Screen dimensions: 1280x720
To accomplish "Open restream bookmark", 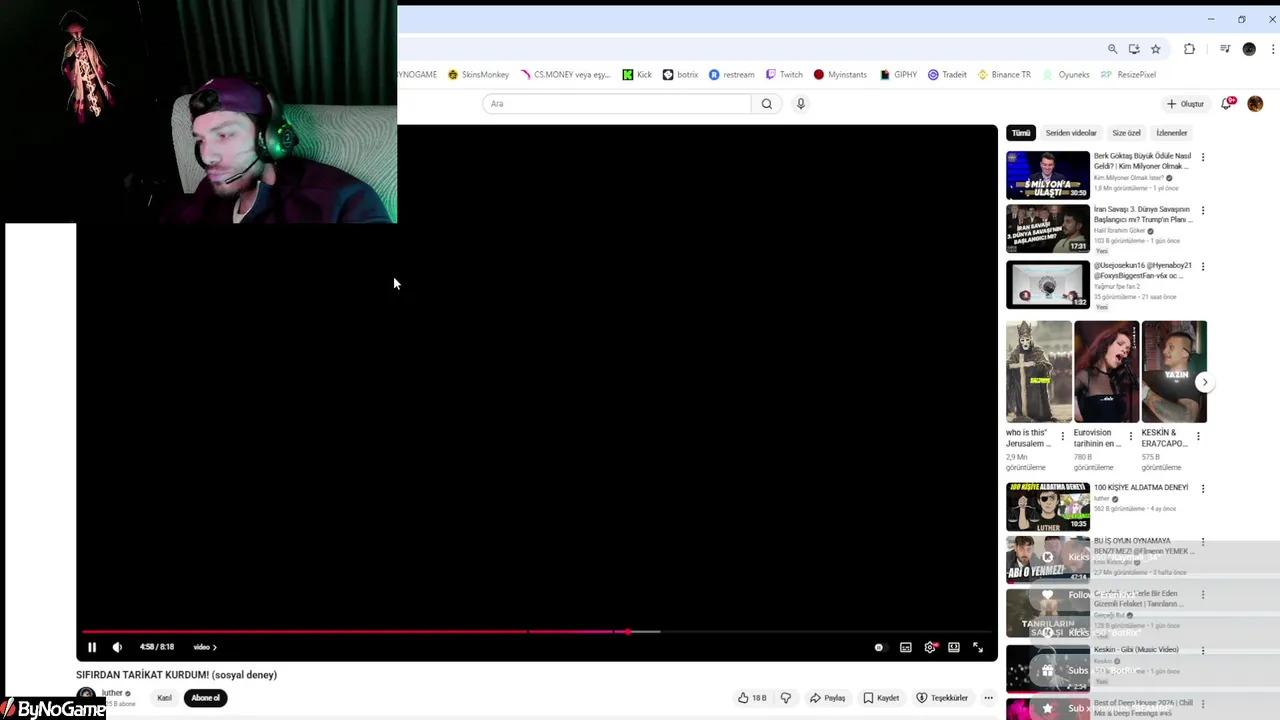I will click(x=732, y=75).
